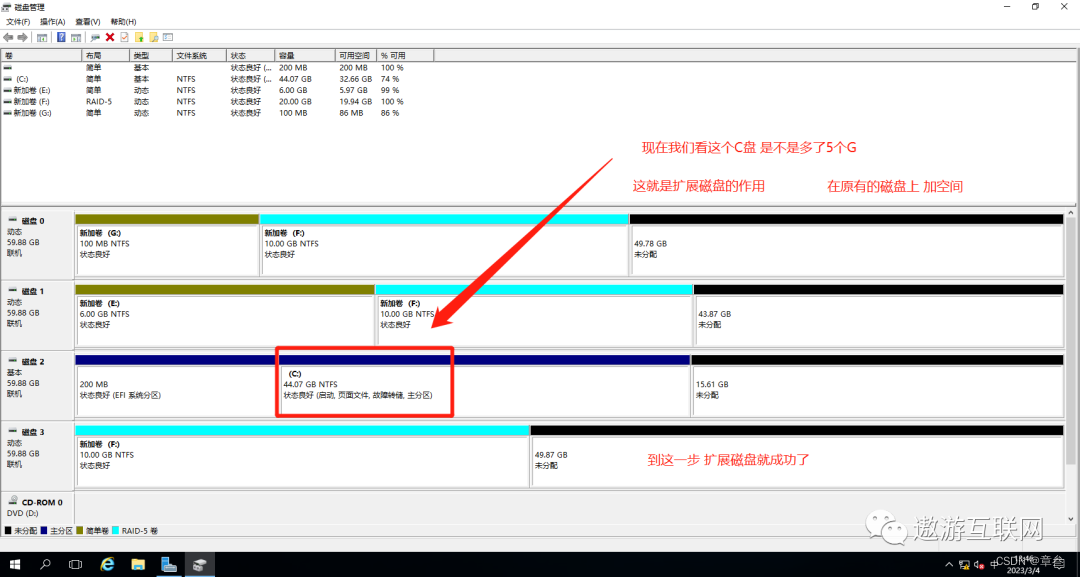Screen dimensions: 1080x577
Task: Click the Back arrow toolbar icon
Action: pos(8,37)
